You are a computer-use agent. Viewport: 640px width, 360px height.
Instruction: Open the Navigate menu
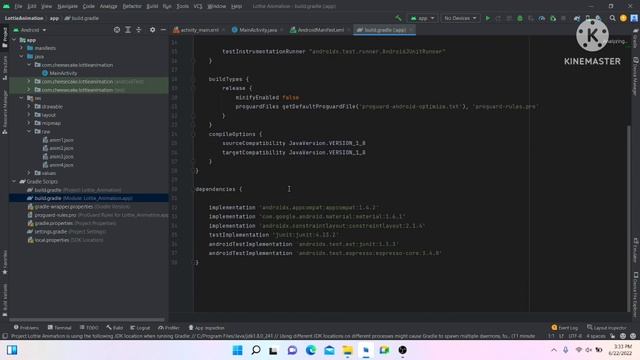(x=67, y=6)
